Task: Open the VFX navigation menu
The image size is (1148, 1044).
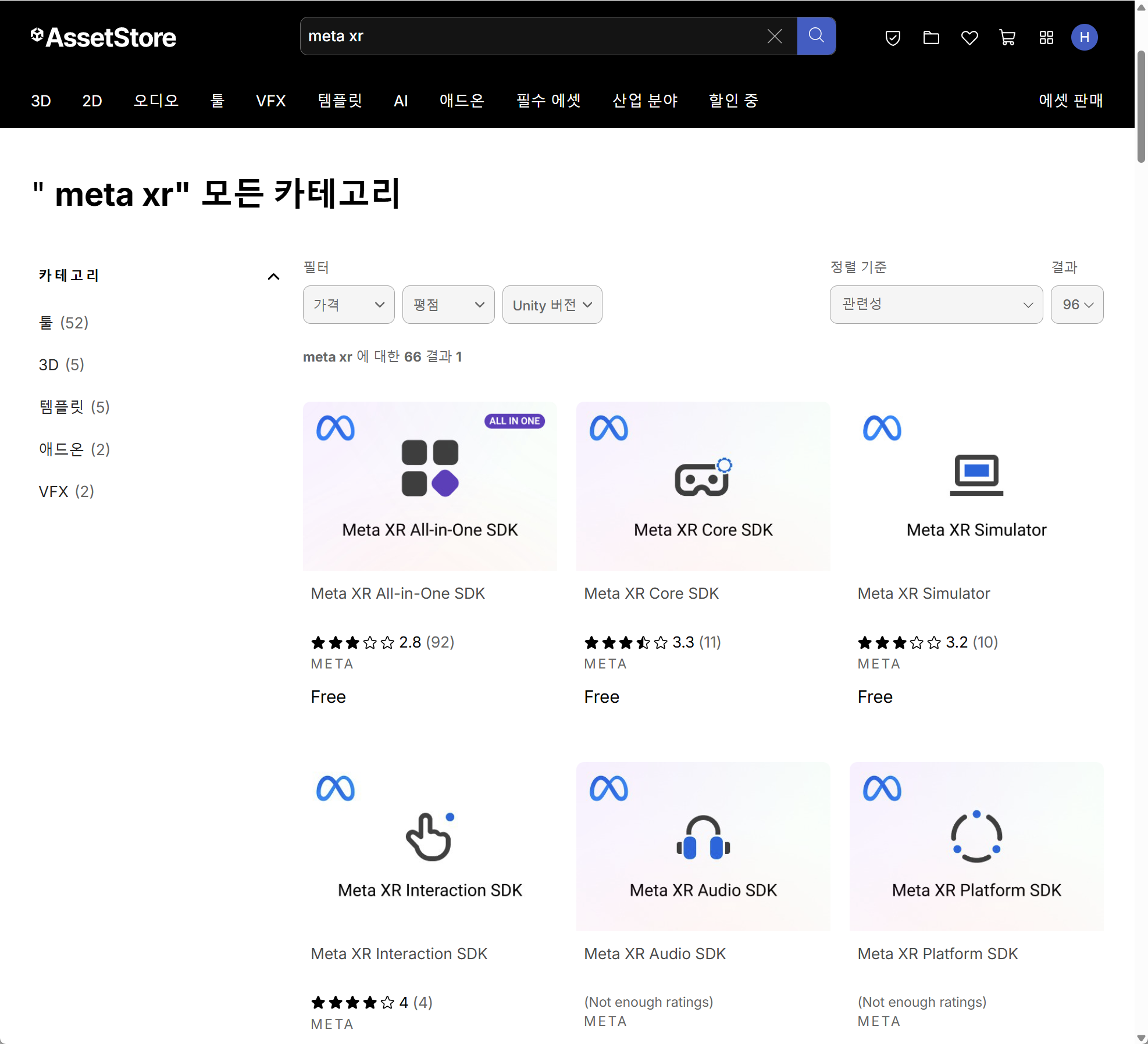Action: tap(270, 101)
